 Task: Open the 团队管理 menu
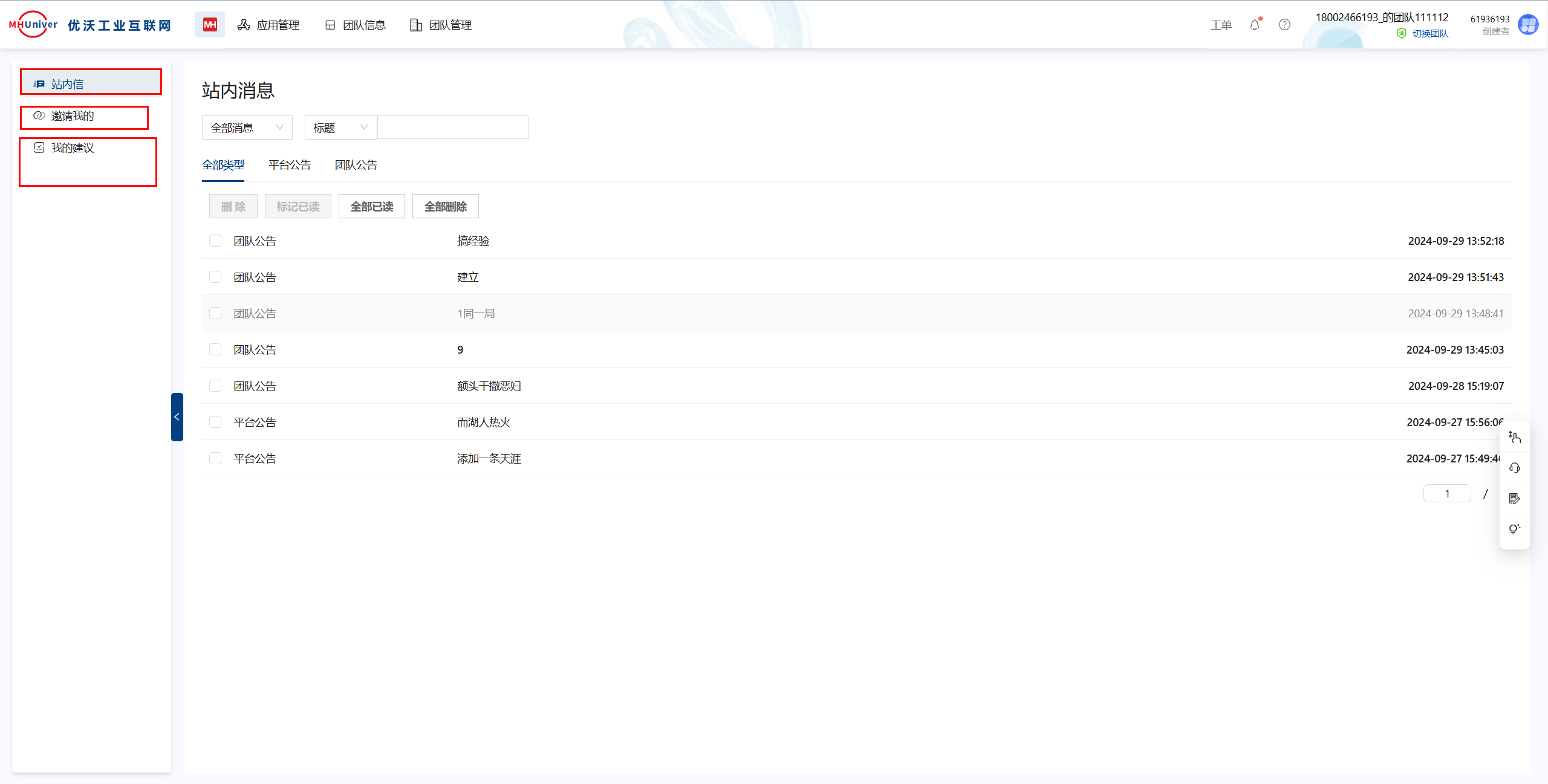[x=441, y=25]
